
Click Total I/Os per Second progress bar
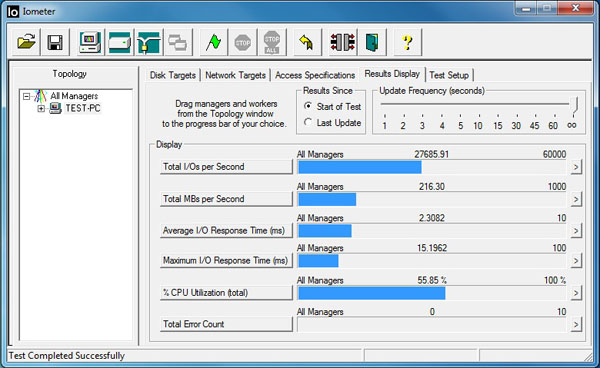click(x=432, y=167)
